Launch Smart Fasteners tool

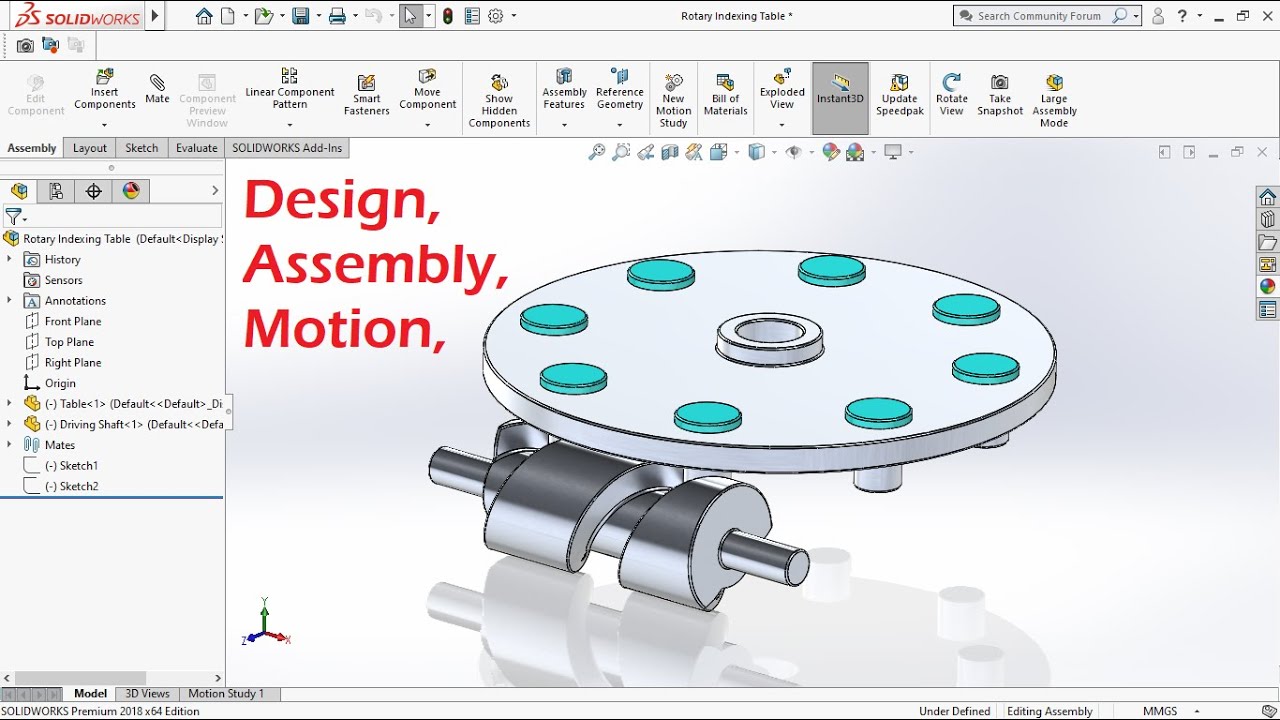(x=367, y=95)
